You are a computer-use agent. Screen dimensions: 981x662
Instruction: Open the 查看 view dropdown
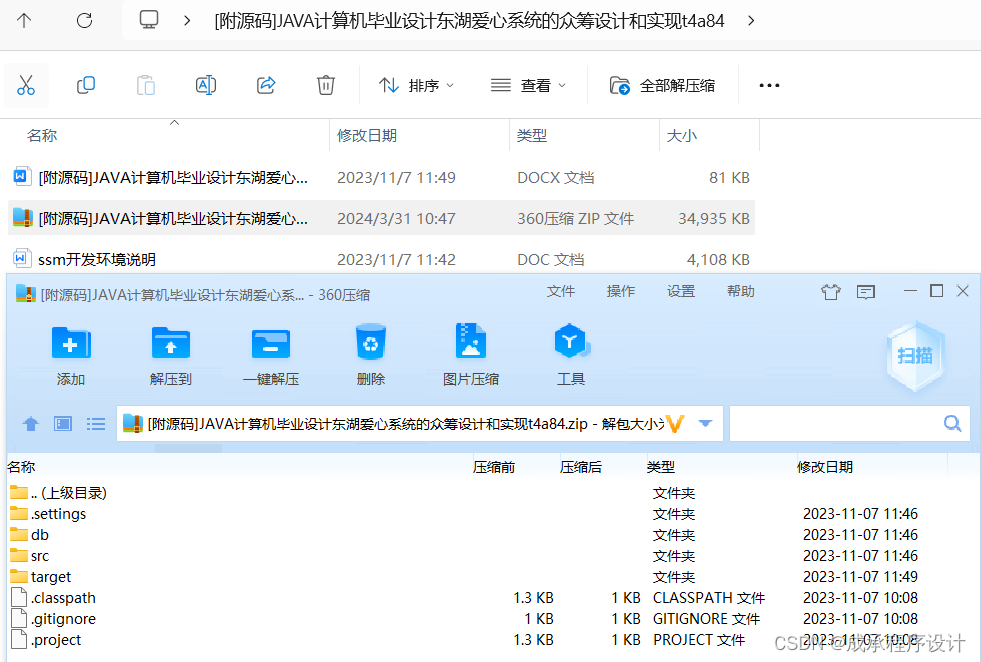coord(529,85)
